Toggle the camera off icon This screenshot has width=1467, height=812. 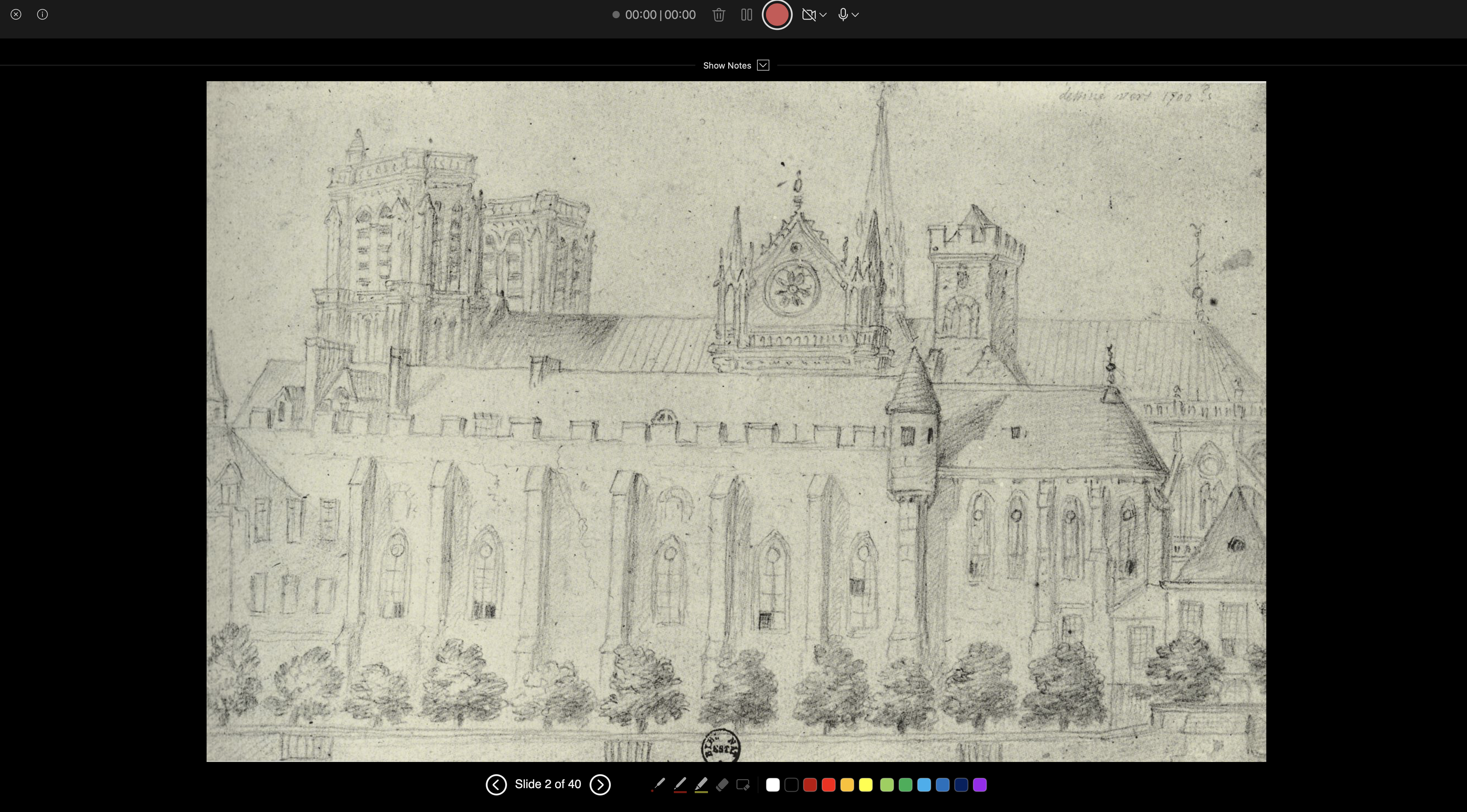coord(809,15)
